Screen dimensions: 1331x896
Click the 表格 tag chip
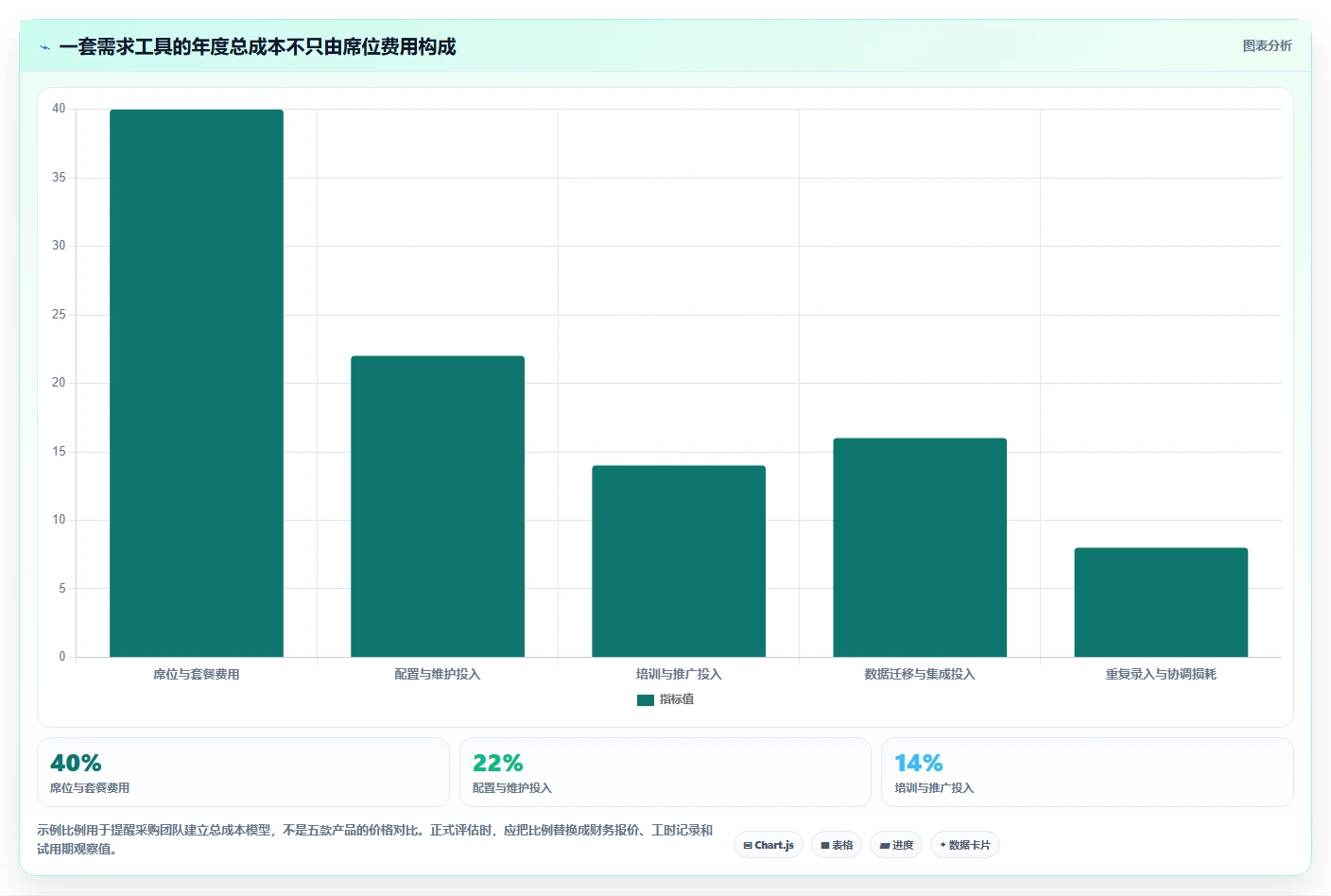pos(837,845)
